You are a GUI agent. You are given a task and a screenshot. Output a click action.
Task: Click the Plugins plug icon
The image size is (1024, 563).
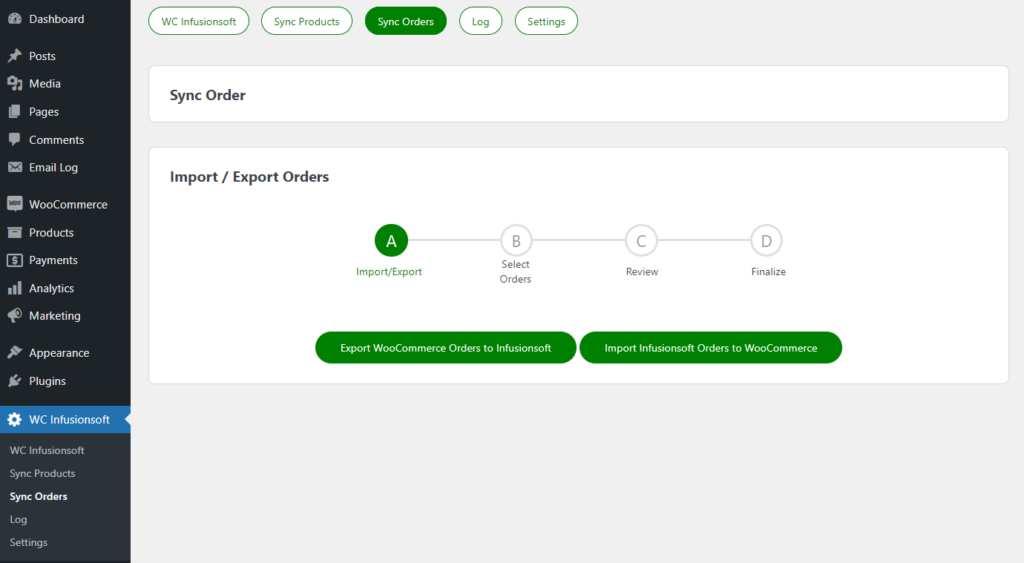pyautogui.click(x=14, y=381)
